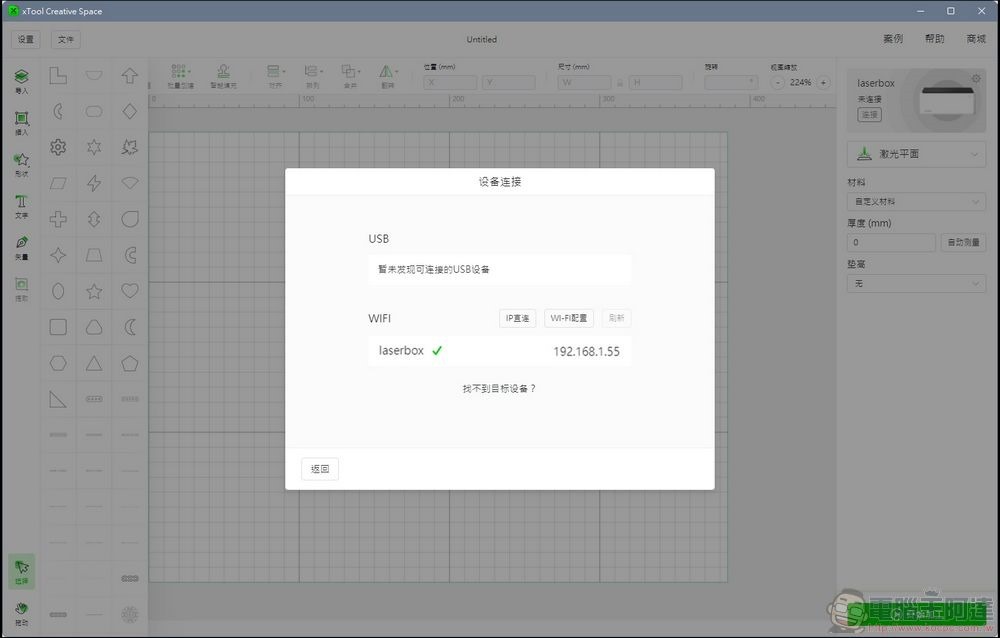
Task: Click the Y position input field
Action: pyautogui.click(x=508, y=82)
